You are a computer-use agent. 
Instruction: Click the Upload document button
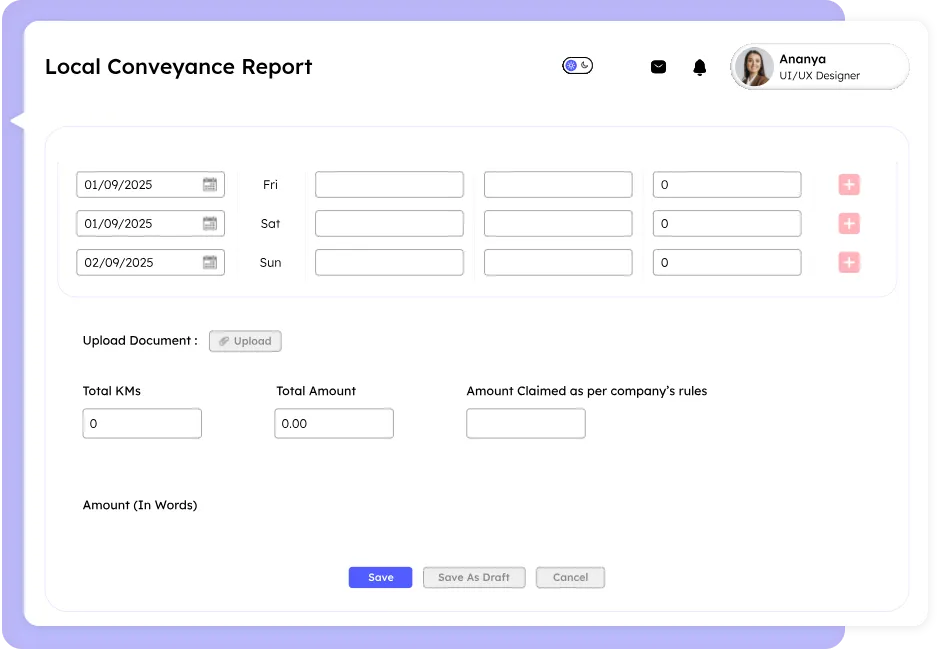[x=245, y=341]
